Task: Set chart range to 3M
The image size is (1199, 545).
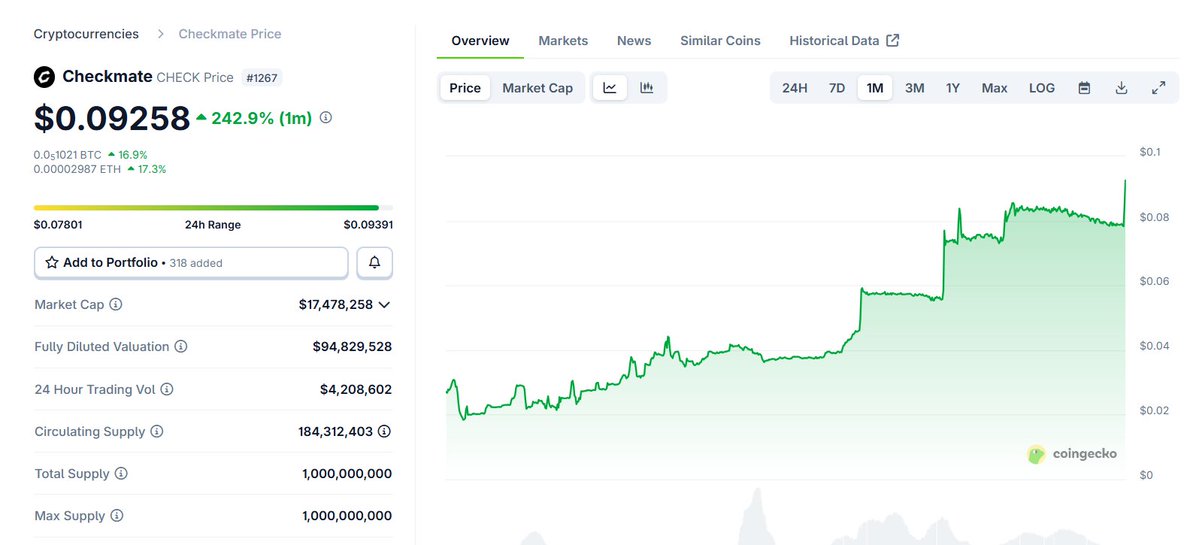Action: point(915,88)
